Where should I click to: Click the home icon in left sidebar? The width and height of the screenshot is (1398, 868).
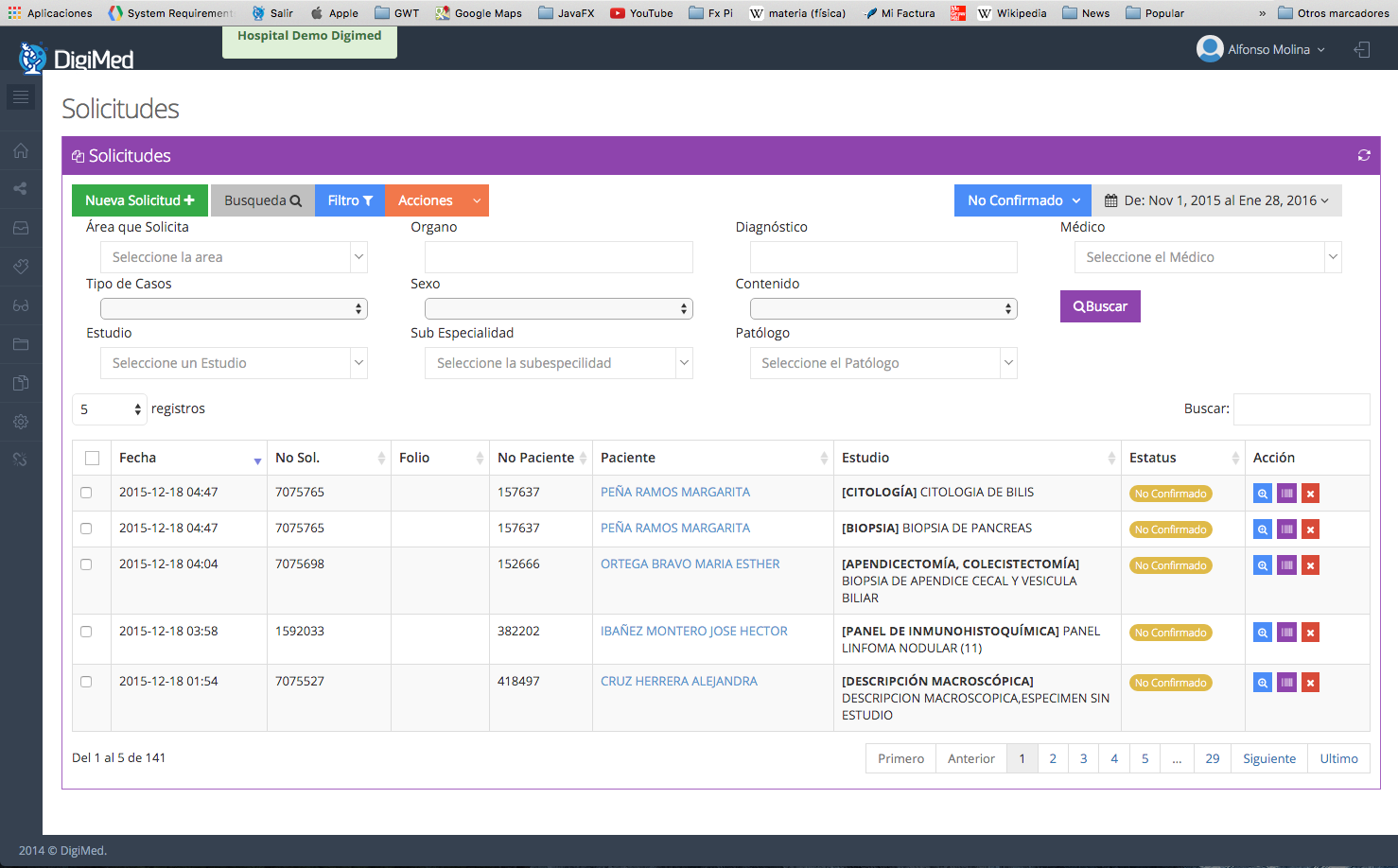click(21, 150)
